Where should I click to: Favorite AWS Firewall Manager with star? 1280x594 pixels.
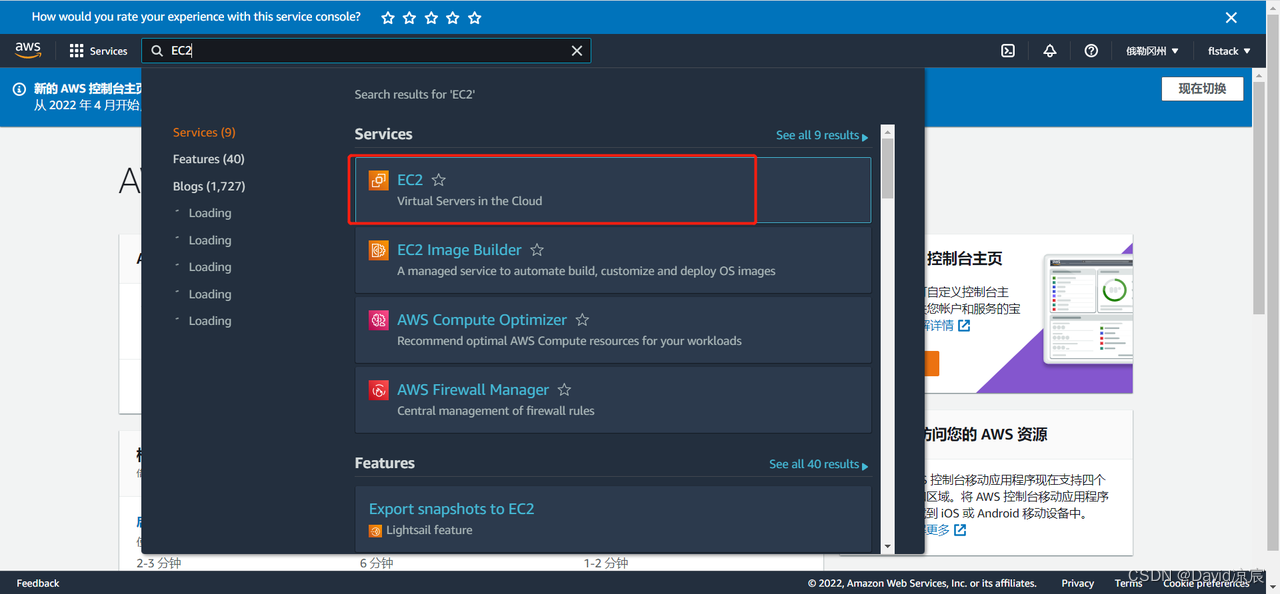[x=564, y=390]
